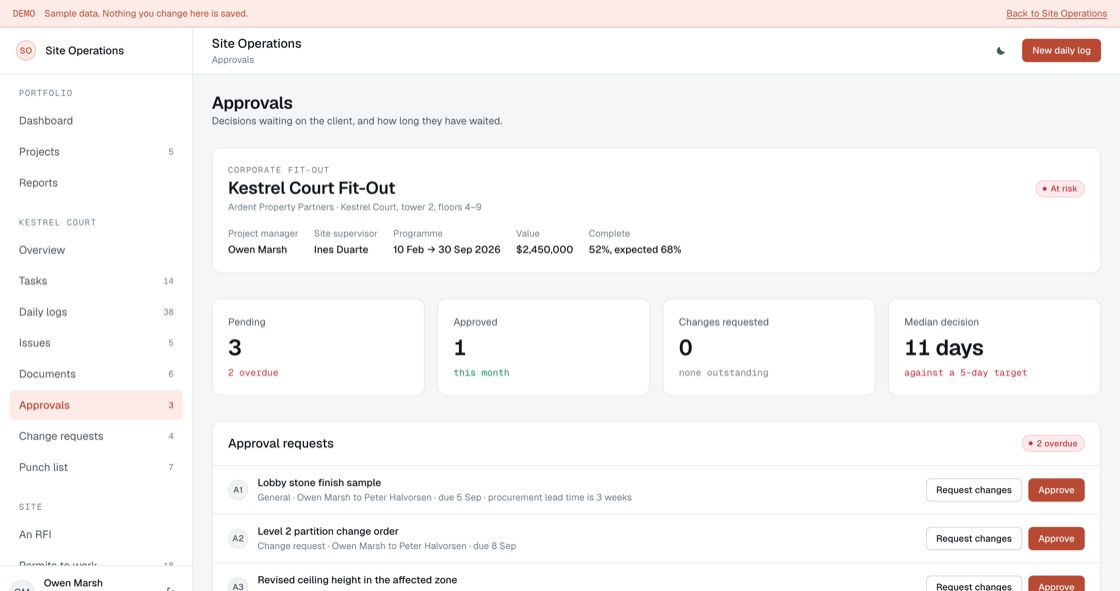Click the 52%, expected 68% completion value
The height and width of the screenshot is (591, 1120).
(x=635, y=249)
